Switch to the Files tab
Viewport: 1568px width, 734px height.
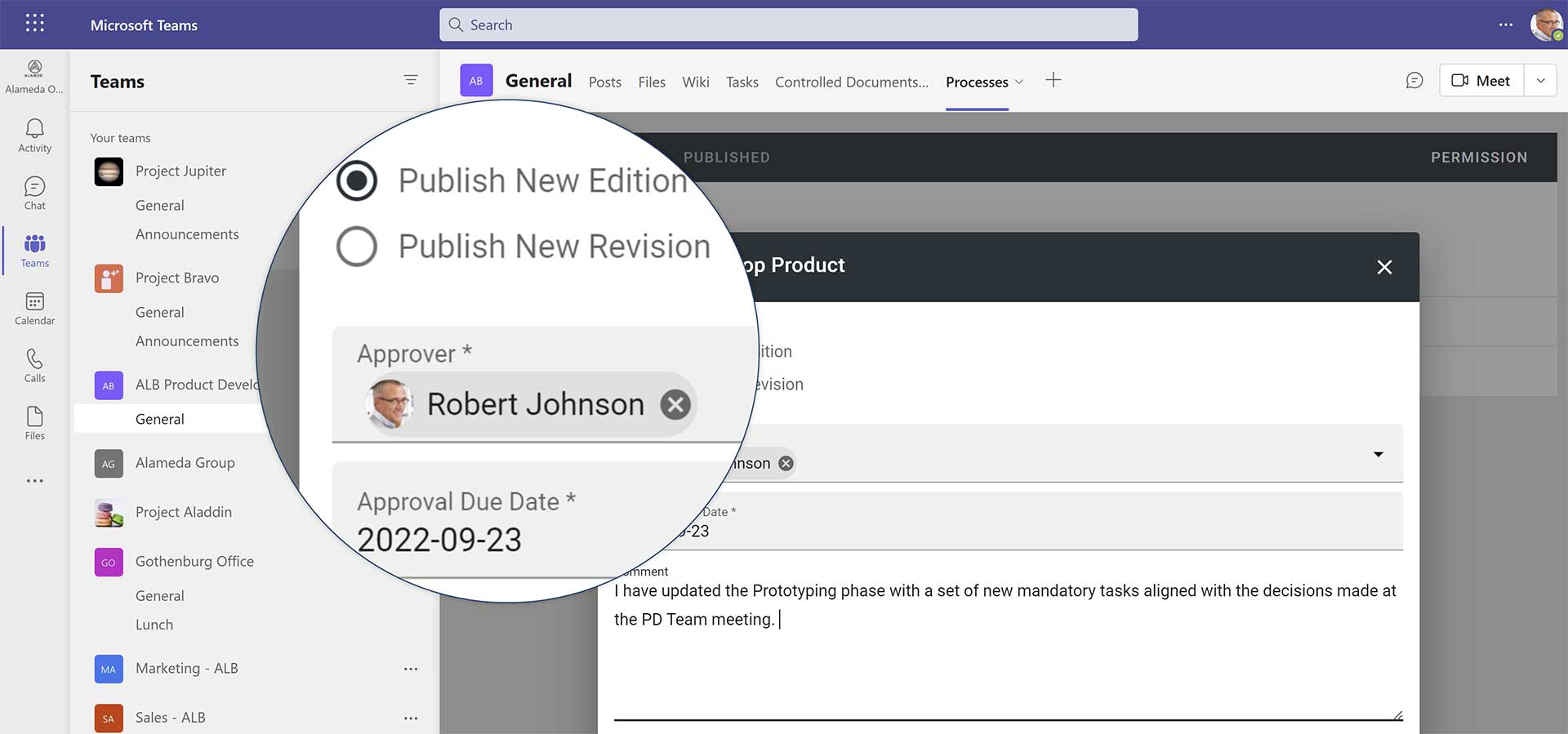point(652,82)
